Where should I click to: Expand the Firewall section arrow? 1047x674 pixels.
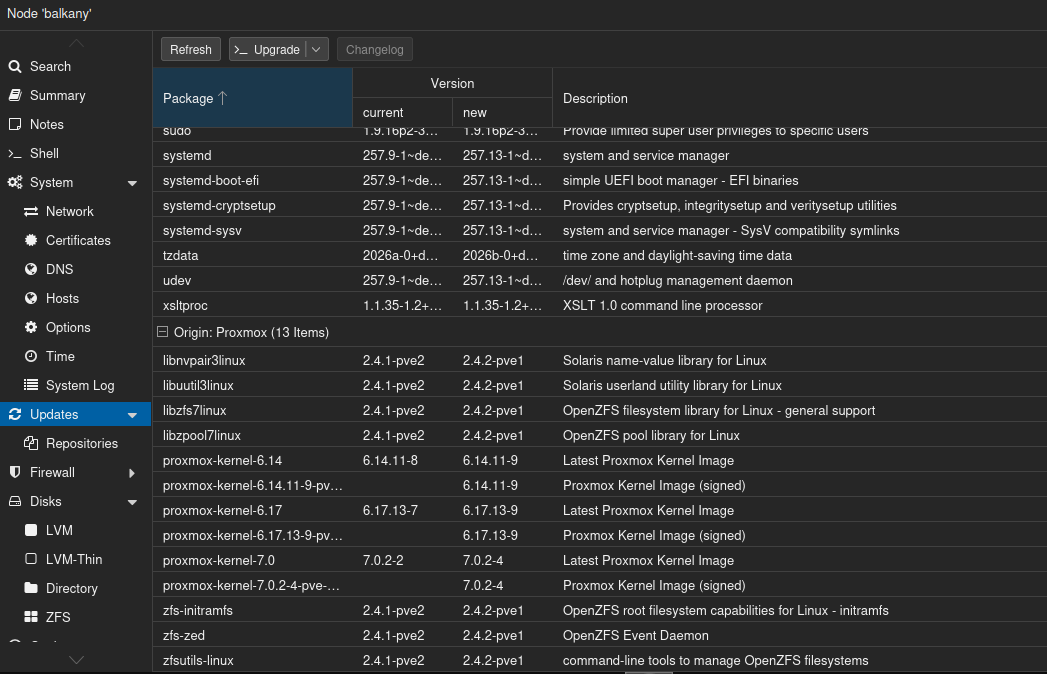point(132,473)
